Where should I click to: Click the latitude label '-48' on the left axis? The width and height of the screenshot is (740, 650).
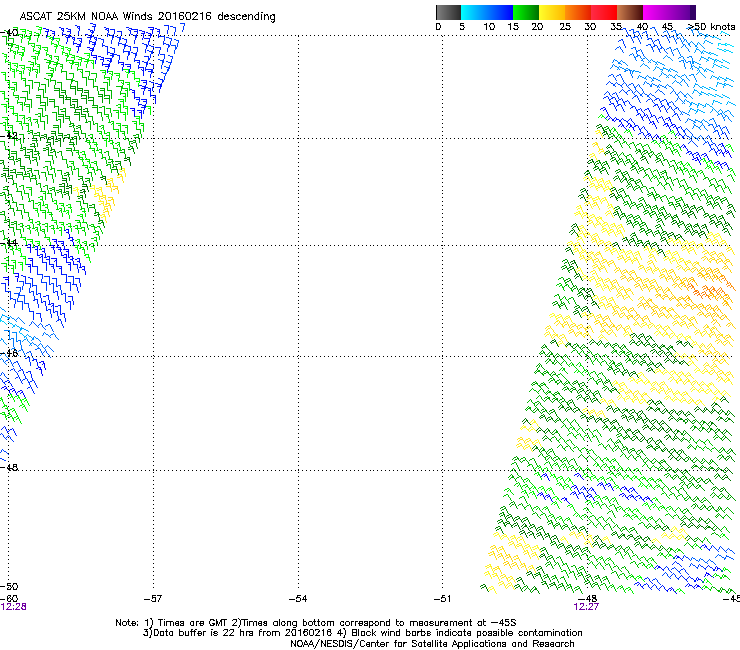tap(9, 467)
